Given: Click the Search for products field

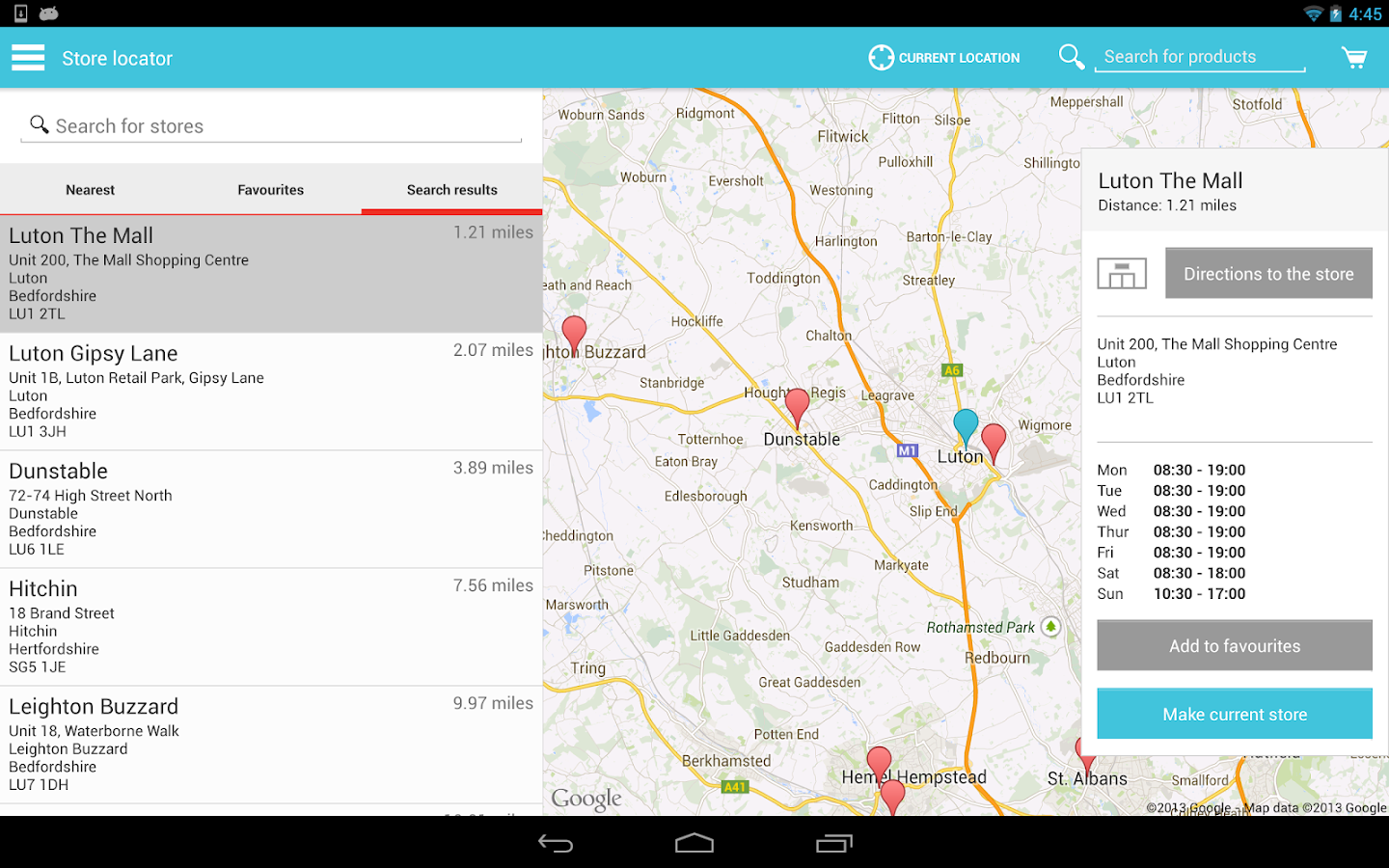Looking at the screenshot, I should pyautogui.click(x=1199, y=56).
